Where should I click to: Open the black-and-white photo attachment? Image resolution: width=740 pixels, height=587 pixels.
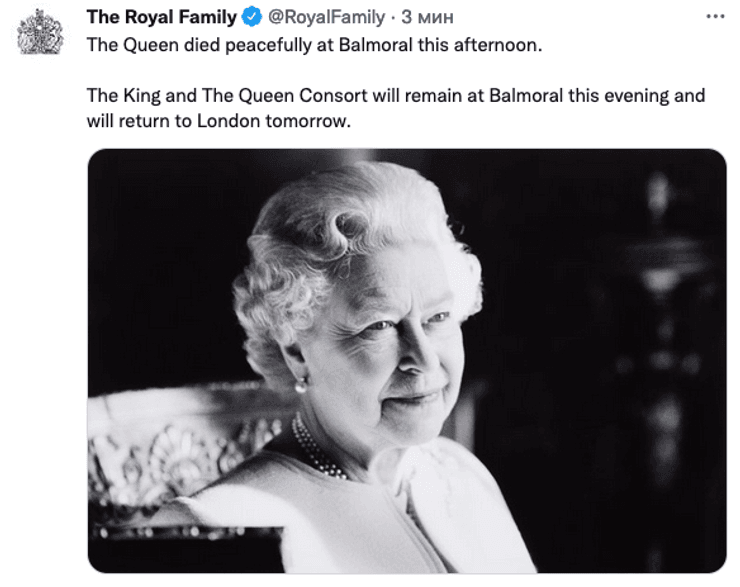pyautogui.click(x=407, y=360)
